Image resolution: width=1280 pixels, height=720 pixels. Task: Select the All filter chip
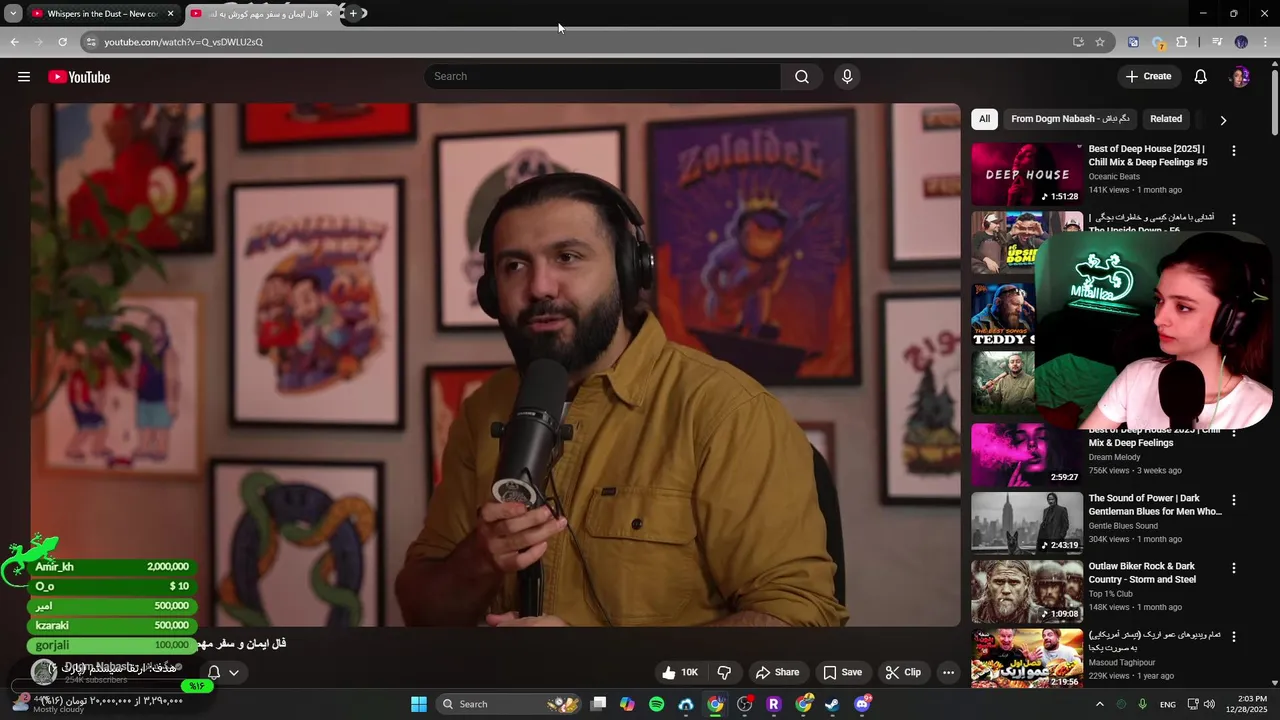tap(984, 119)
